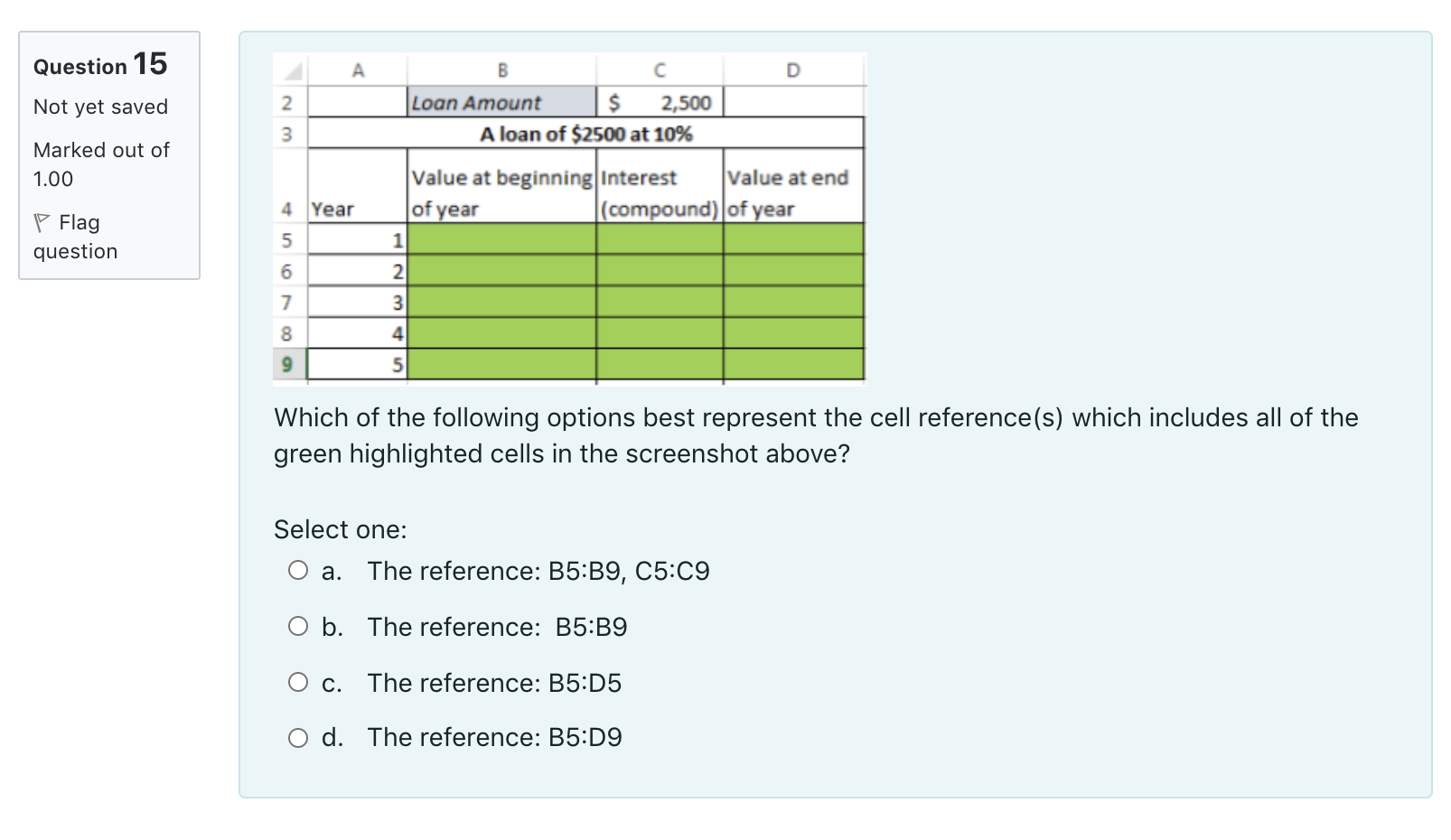Click column header B in the spreadsheet
1451x840 pixels.
[502, 70]
